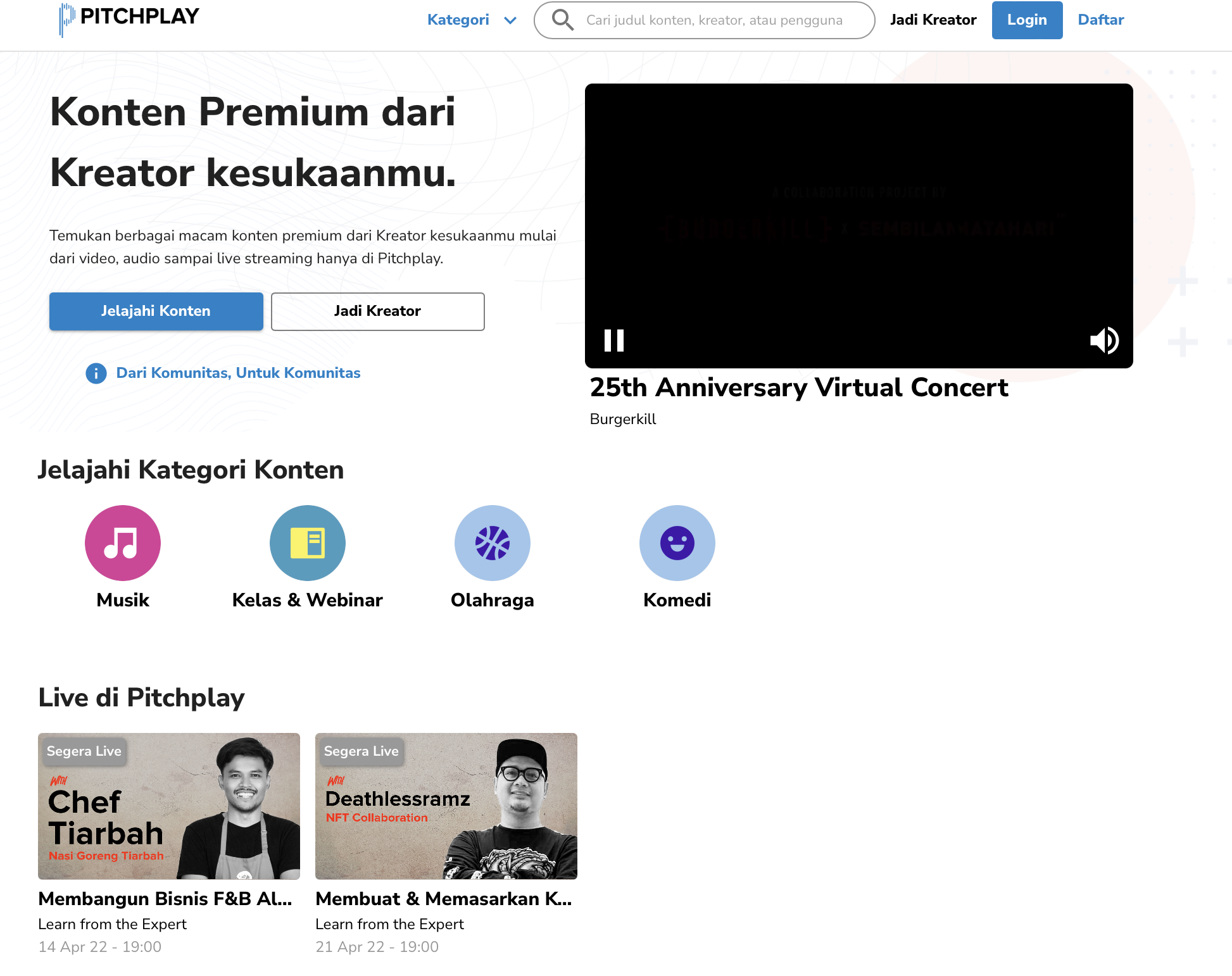Click the info icon beside Dari Komunitas
The image size is (1232, 976).
[96, 373]
